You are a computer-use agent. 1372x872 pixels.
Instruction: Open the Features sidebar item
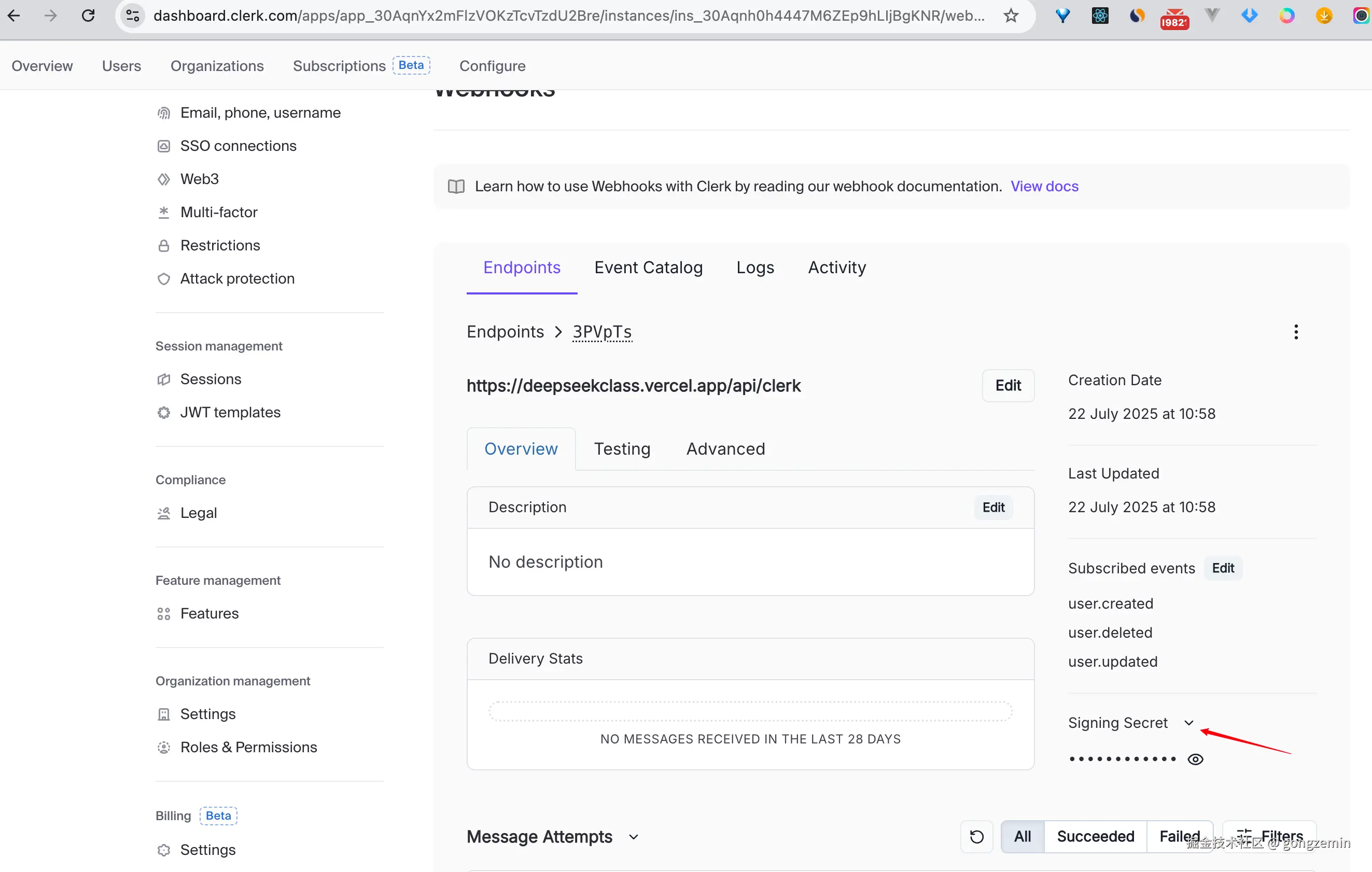[x=209, y=613]
